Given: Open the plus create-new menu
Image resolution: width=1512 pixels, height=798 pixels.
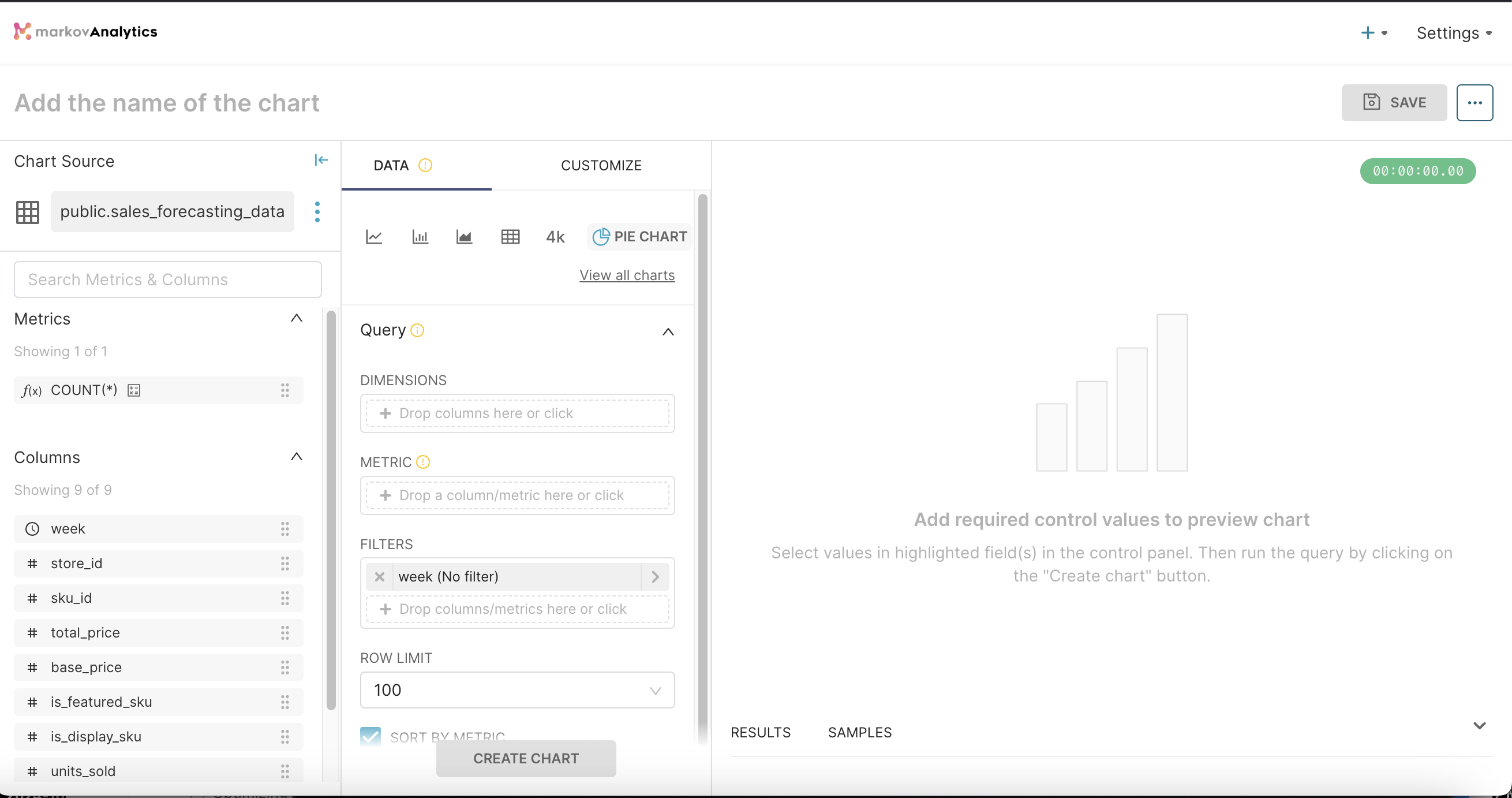Looking at the screenshot, I should tap(1373, 32).
